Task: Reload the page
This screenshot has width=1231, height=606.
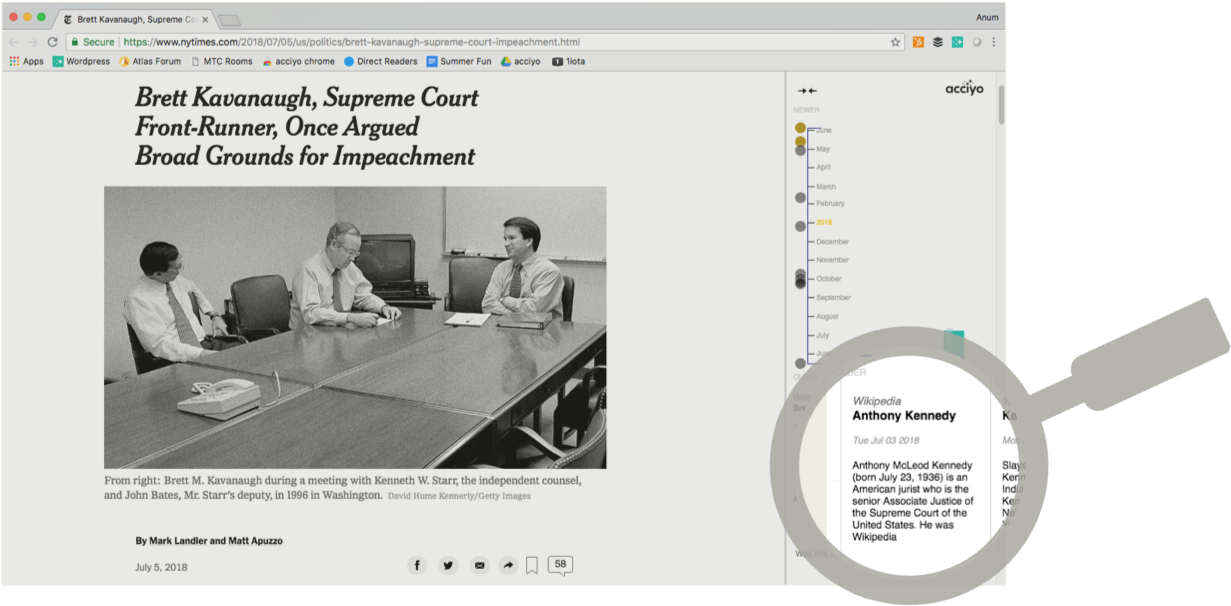Action: 52,42
